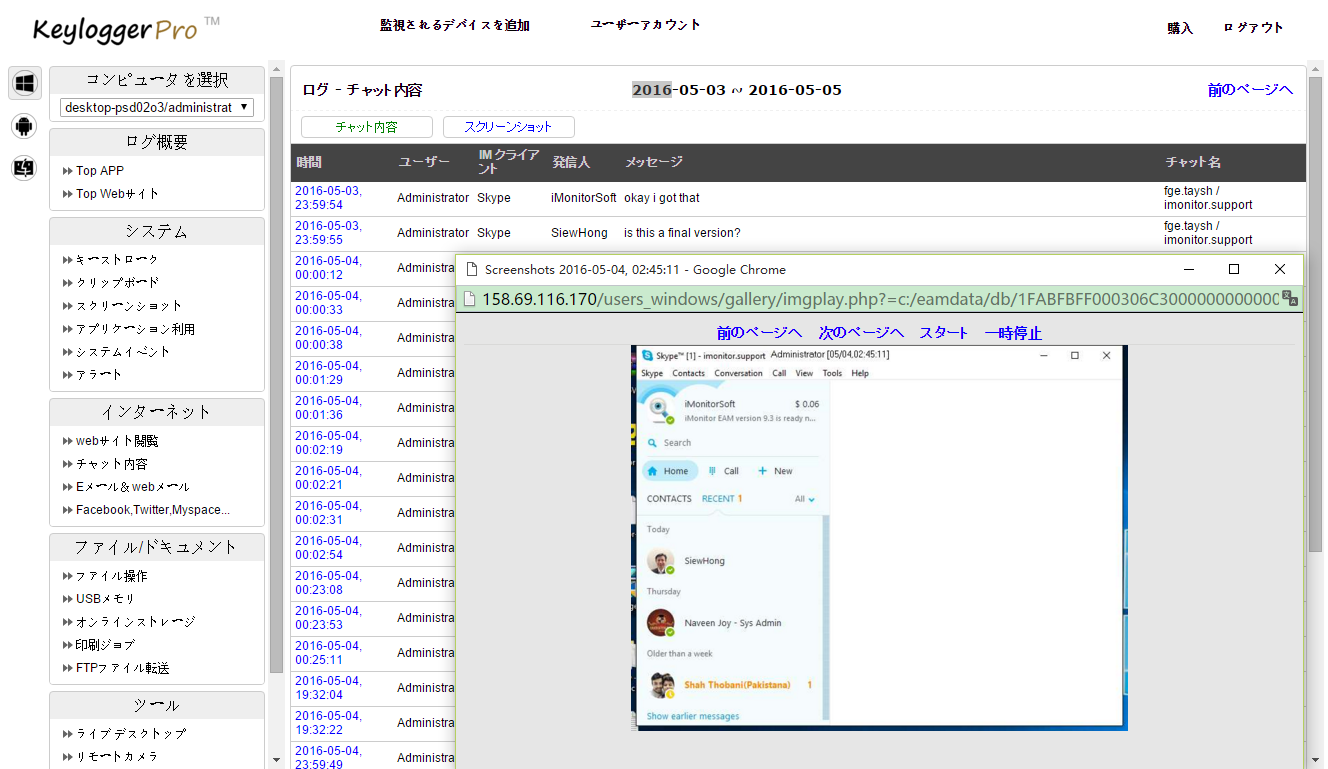The height and width of the screenshot is (769, 1328).
Task: Click the SiewHong sender cell
Action: [x=579, y=233]
